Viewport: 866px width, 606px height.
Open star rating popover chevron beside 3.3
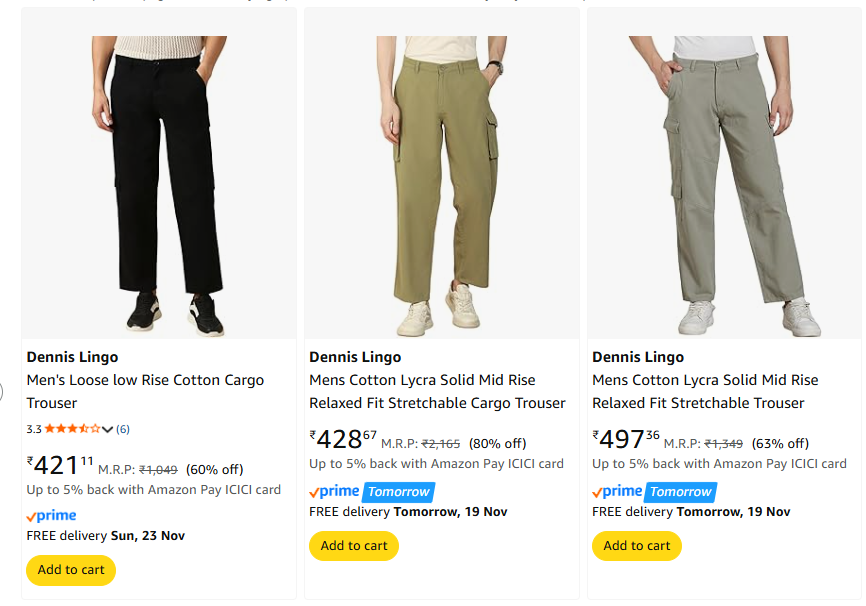pyautogui.click(x=108, y=429)
